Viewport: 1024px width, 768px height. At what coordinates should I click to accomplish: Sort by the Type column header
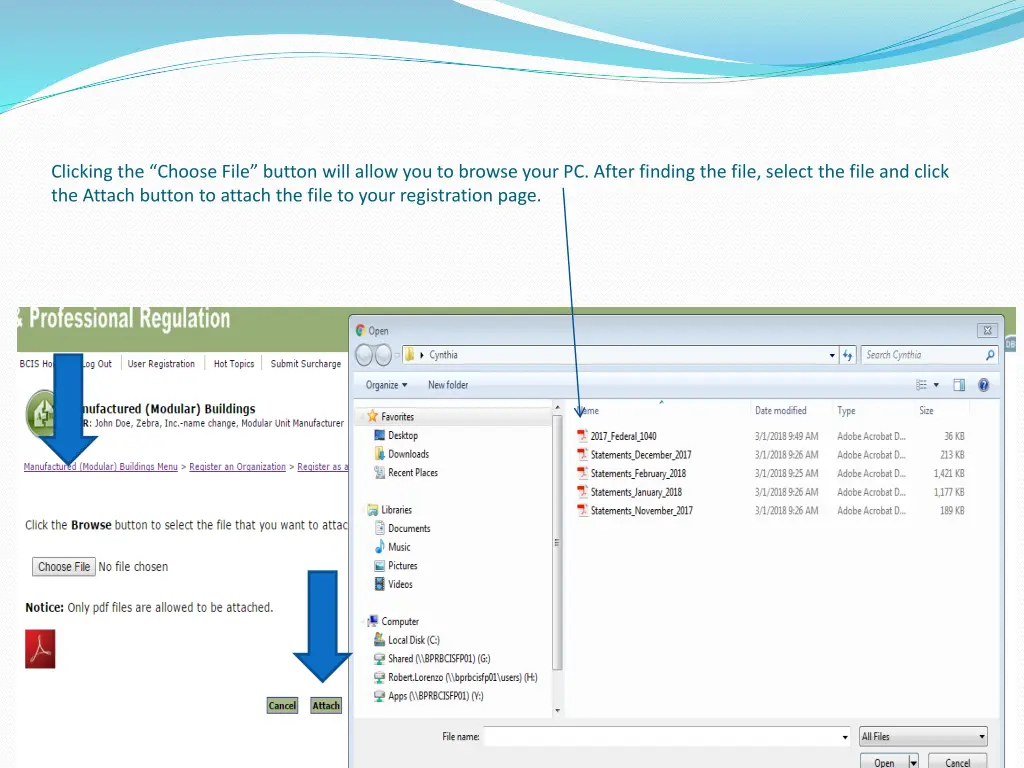[x=846, y=410]
